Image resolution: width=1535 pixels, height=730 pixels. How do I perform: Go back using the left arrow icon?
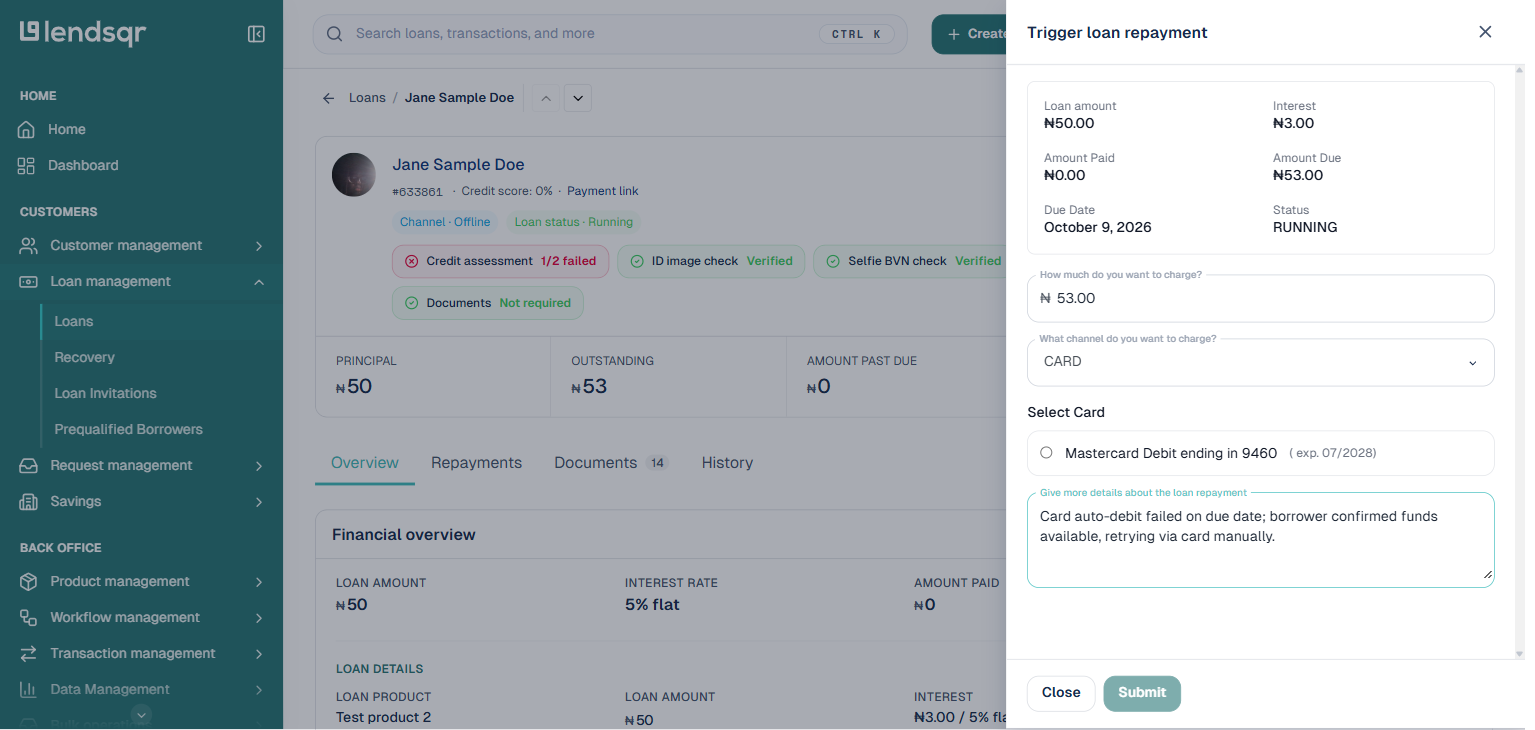click(328, 98)
